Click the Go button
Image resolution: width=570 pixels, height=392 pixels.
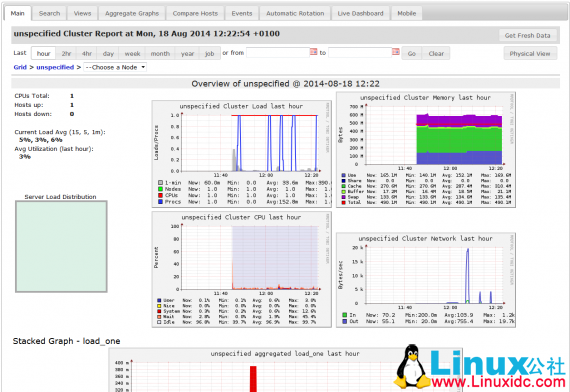click(412, 53)
